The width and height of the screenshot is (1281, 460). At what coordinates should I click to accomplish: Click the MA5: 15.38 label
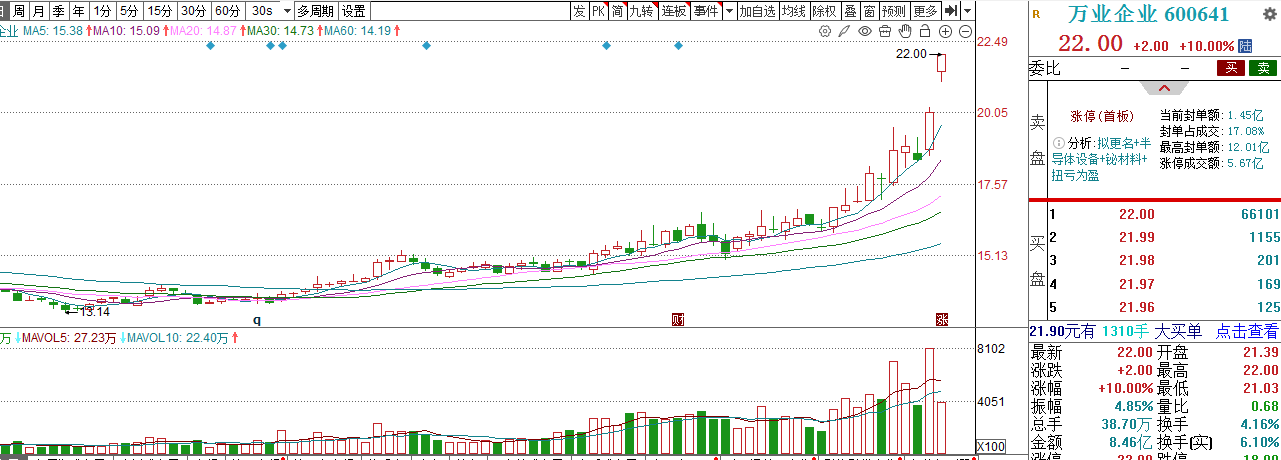pyautogui.click(x=53, y=32)
